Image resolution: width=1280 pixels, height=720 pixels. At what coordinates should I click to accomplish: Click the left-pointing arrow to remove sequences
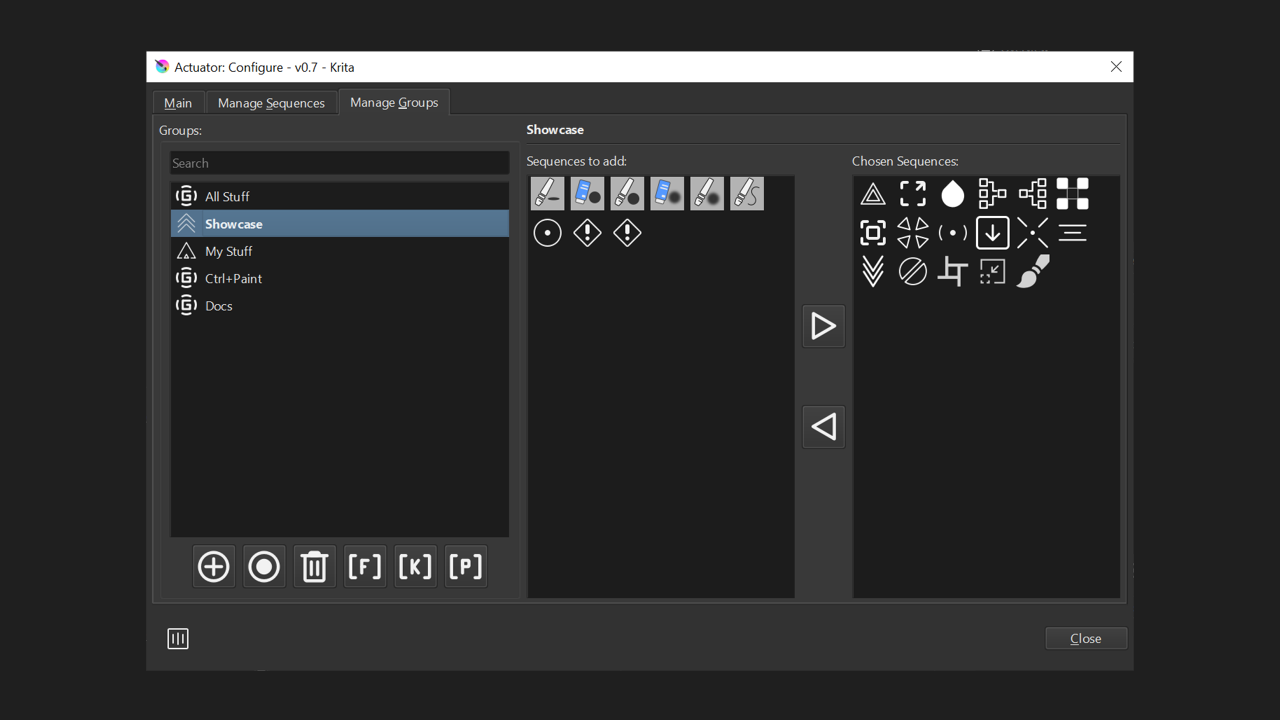[823, 427]
